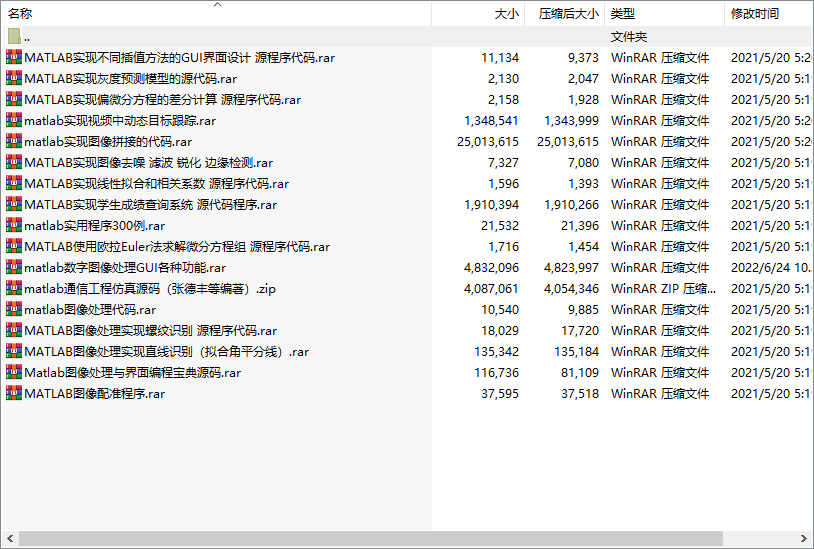The height and width of the screenshot is (549, 814).
Task: Click archive icon of MATLAB图像配准程序.rar
Action: pyautogui.click(x=14, y=393)
